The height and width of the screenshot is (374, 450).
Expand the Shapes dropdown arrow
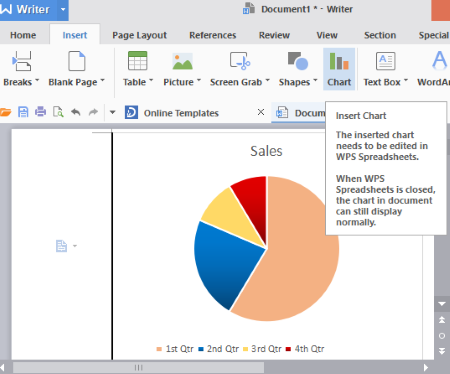(315, 80)
